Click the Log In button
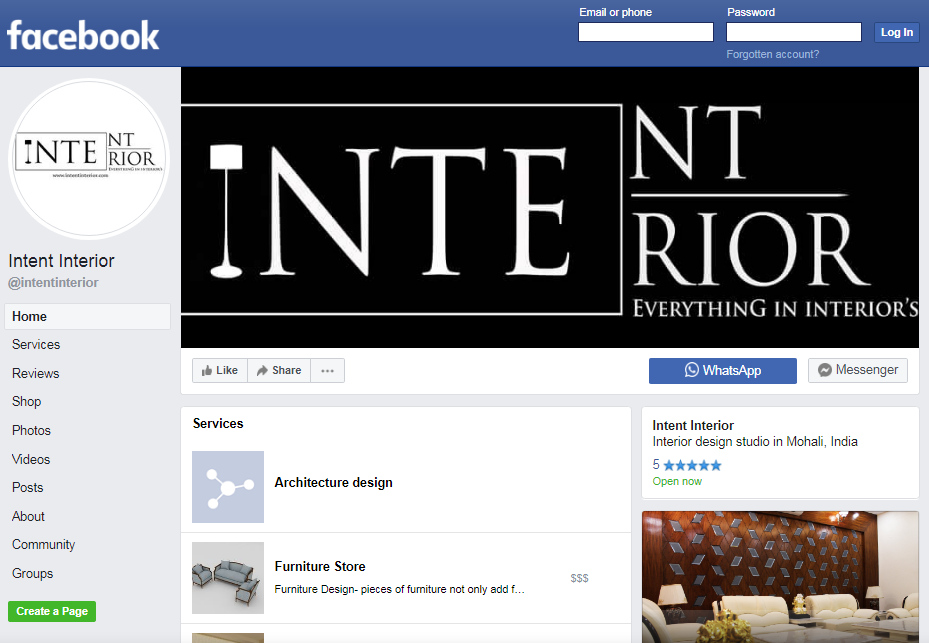 pos(896,32)
